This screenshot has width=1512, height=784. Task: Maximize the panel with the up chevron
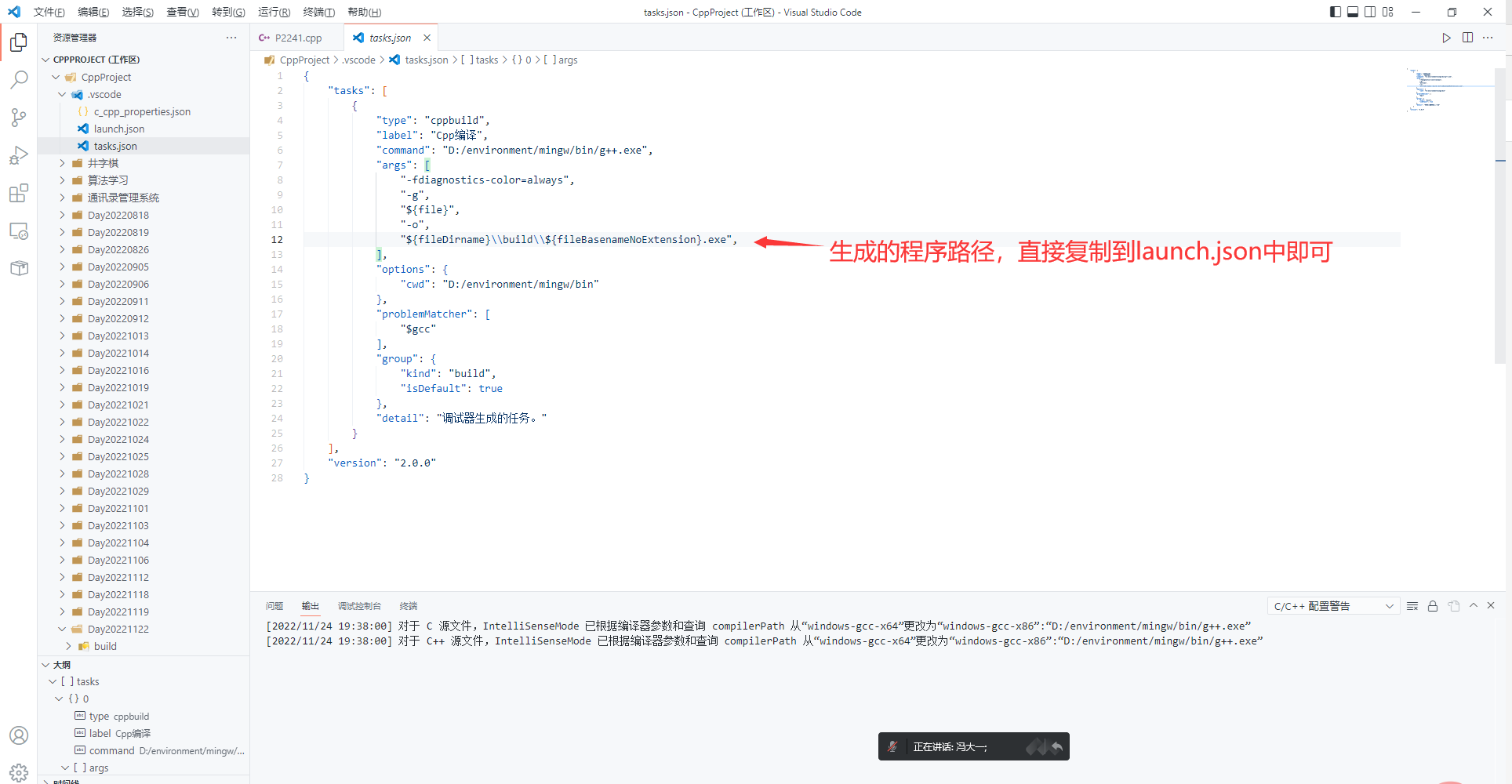click(x=1474, y=605)
